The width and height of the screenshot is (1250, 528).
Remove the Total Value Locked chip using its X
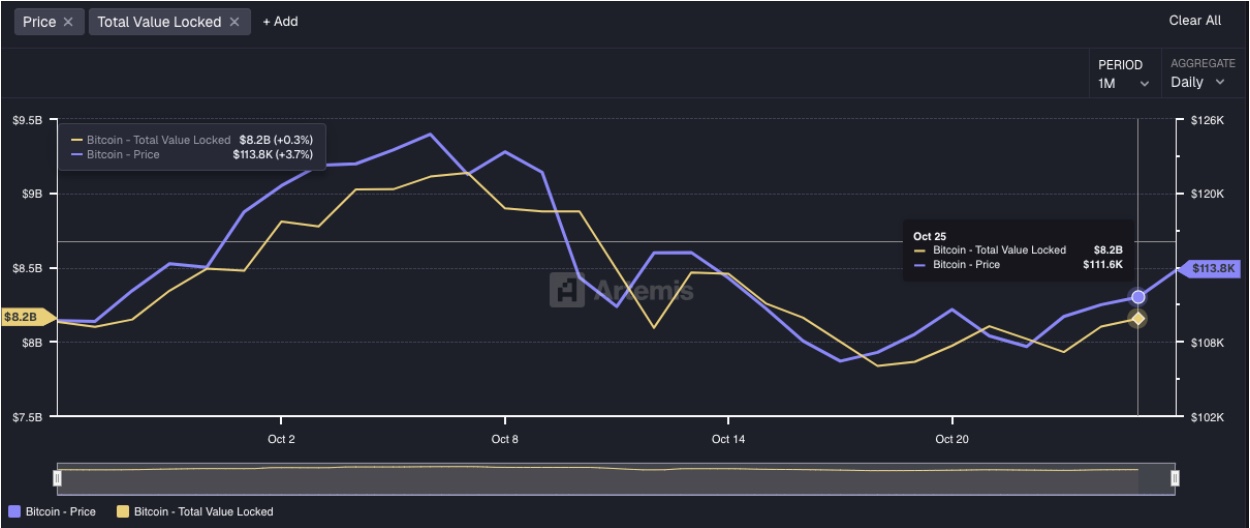[x=234, y=22]
